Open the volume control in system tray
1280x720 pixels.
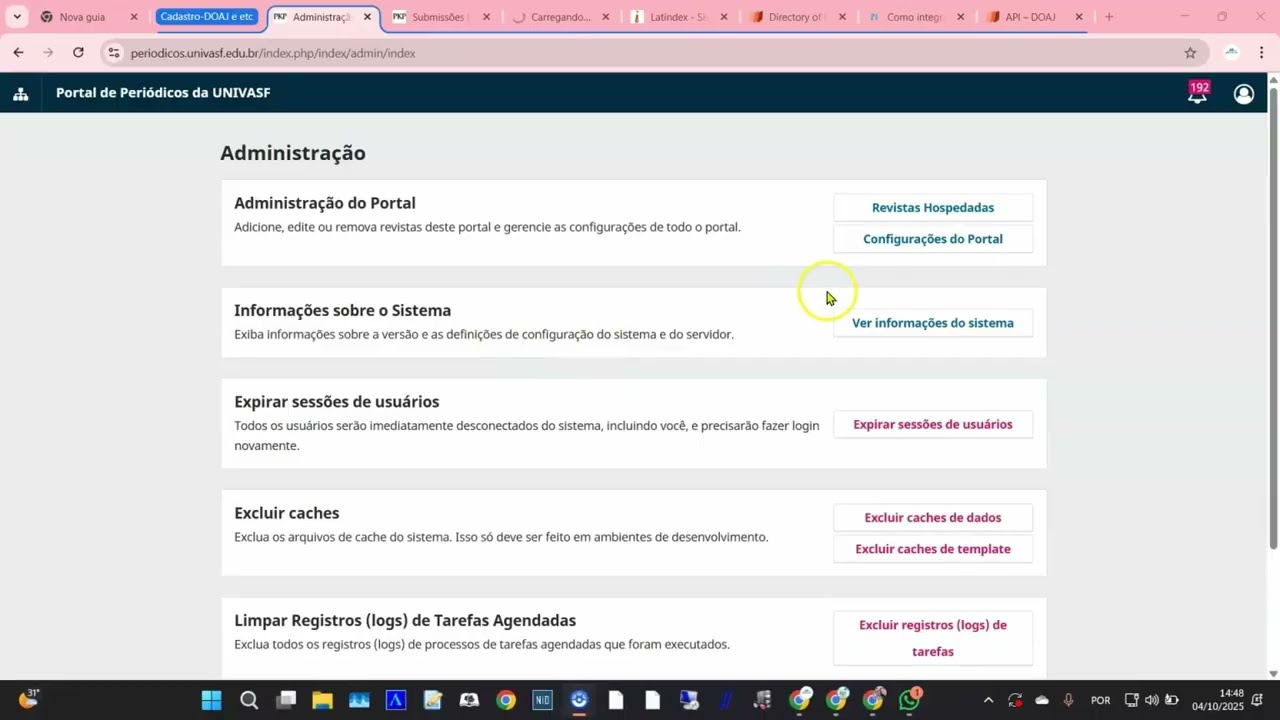[1151, 700]
